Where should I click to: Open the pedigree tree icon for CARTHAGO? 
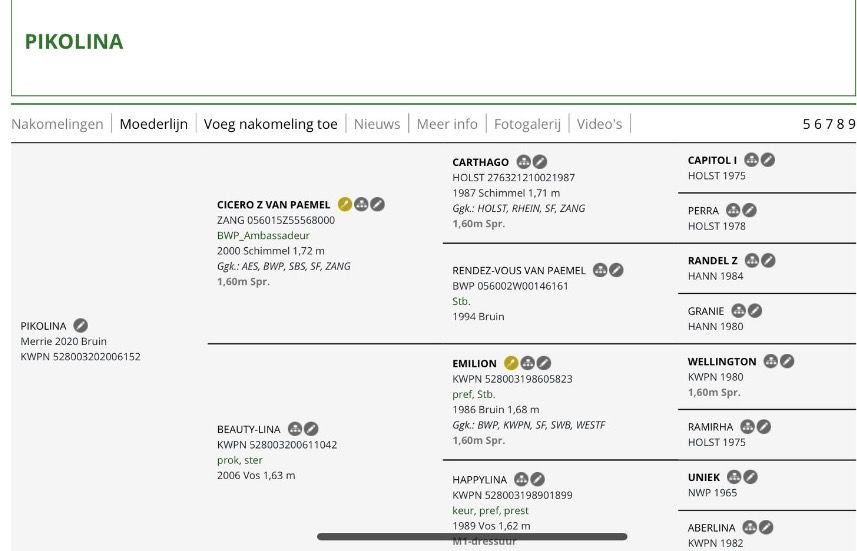point(524,162)
